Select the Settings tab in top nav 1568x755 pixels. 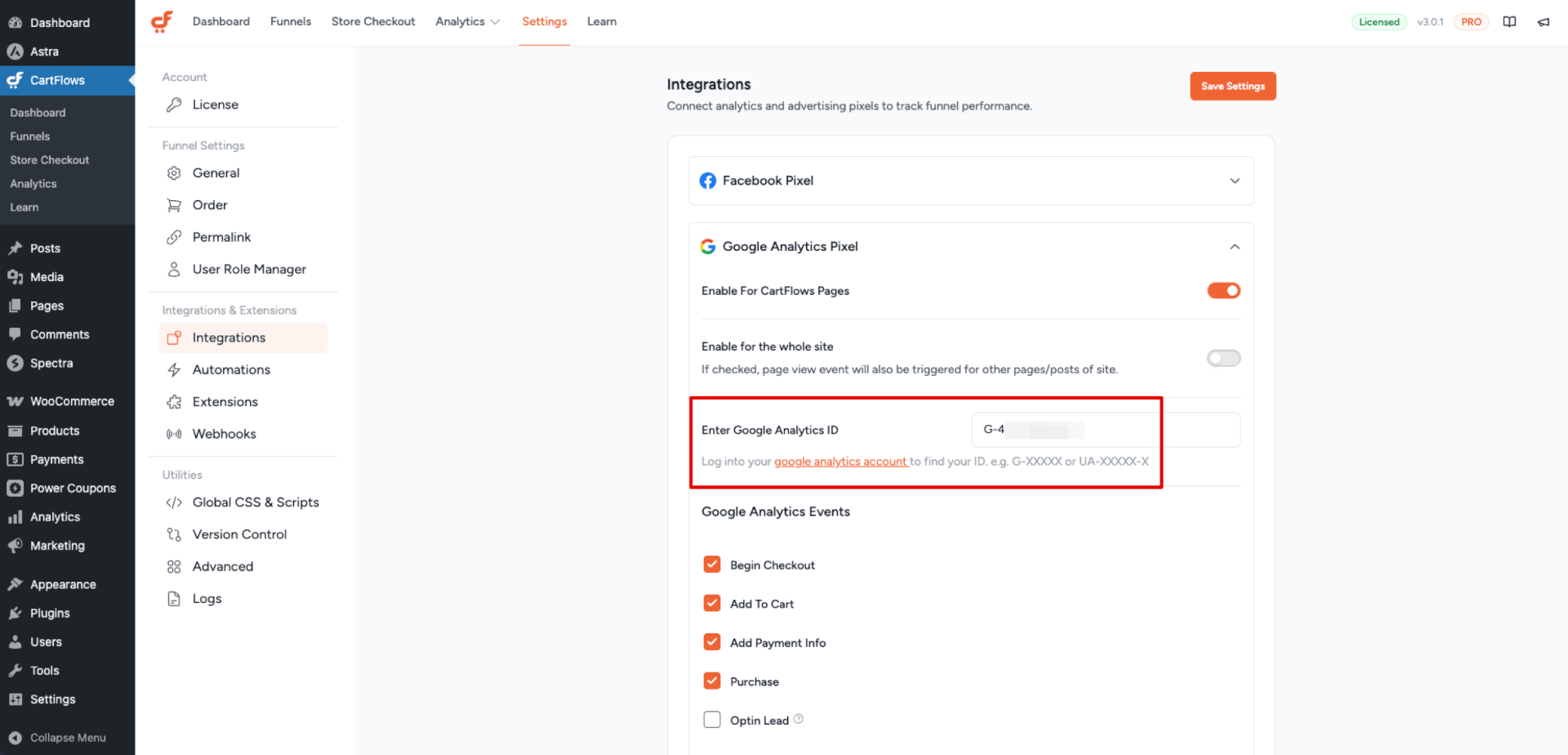coord(545,22)
